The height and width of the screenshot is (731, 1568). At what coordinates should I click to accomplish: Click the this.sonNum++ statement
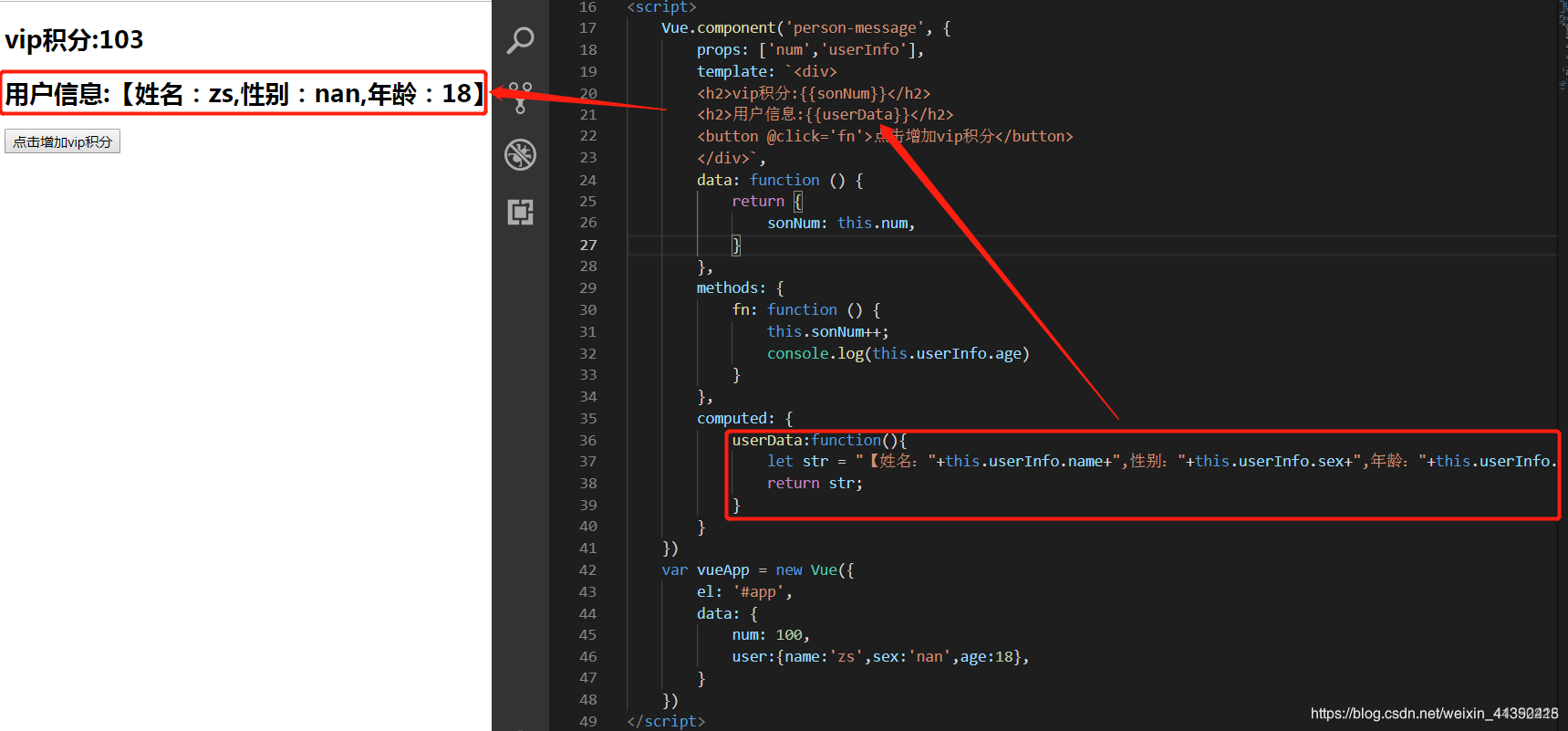pyautogui.click(x=827, y=331)
